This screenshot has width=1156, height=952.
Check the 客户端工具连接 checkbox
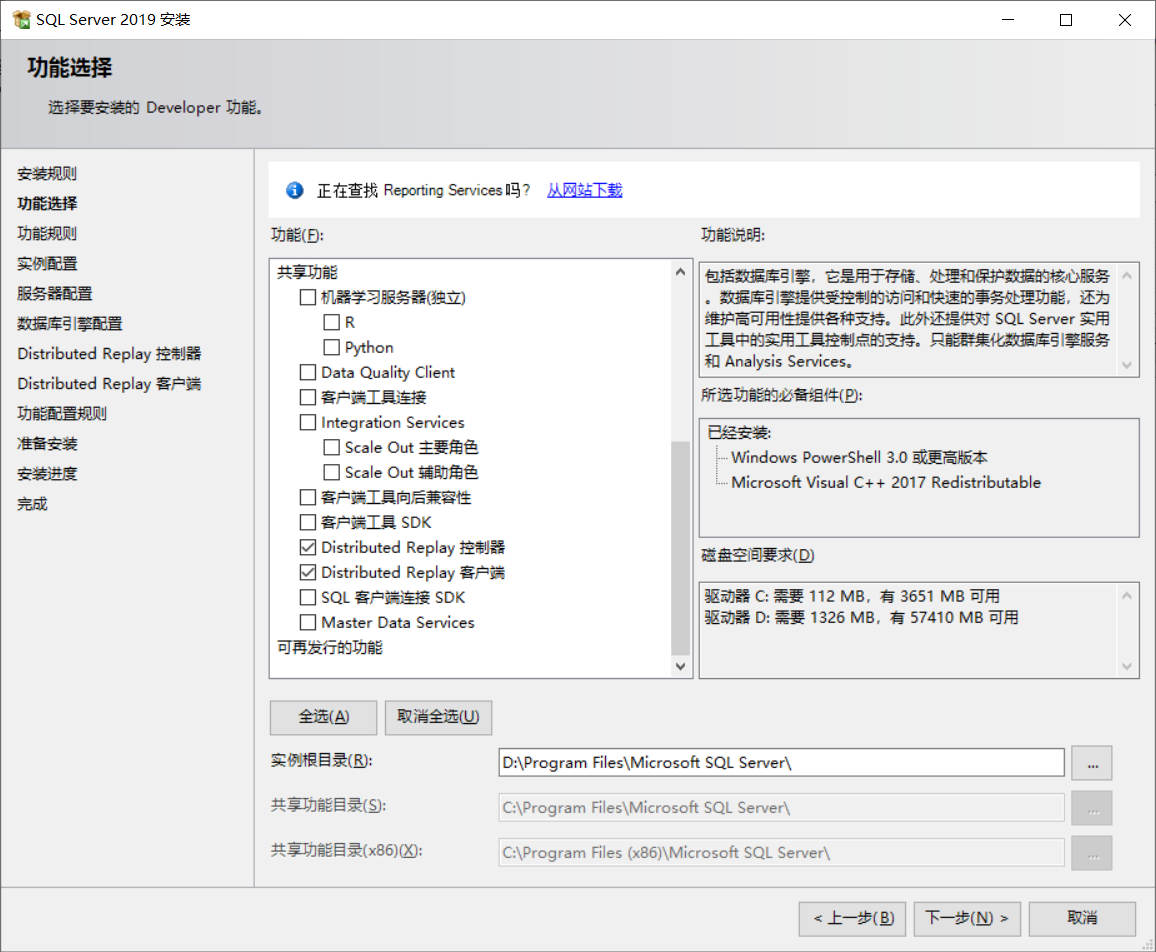[308, 397]
